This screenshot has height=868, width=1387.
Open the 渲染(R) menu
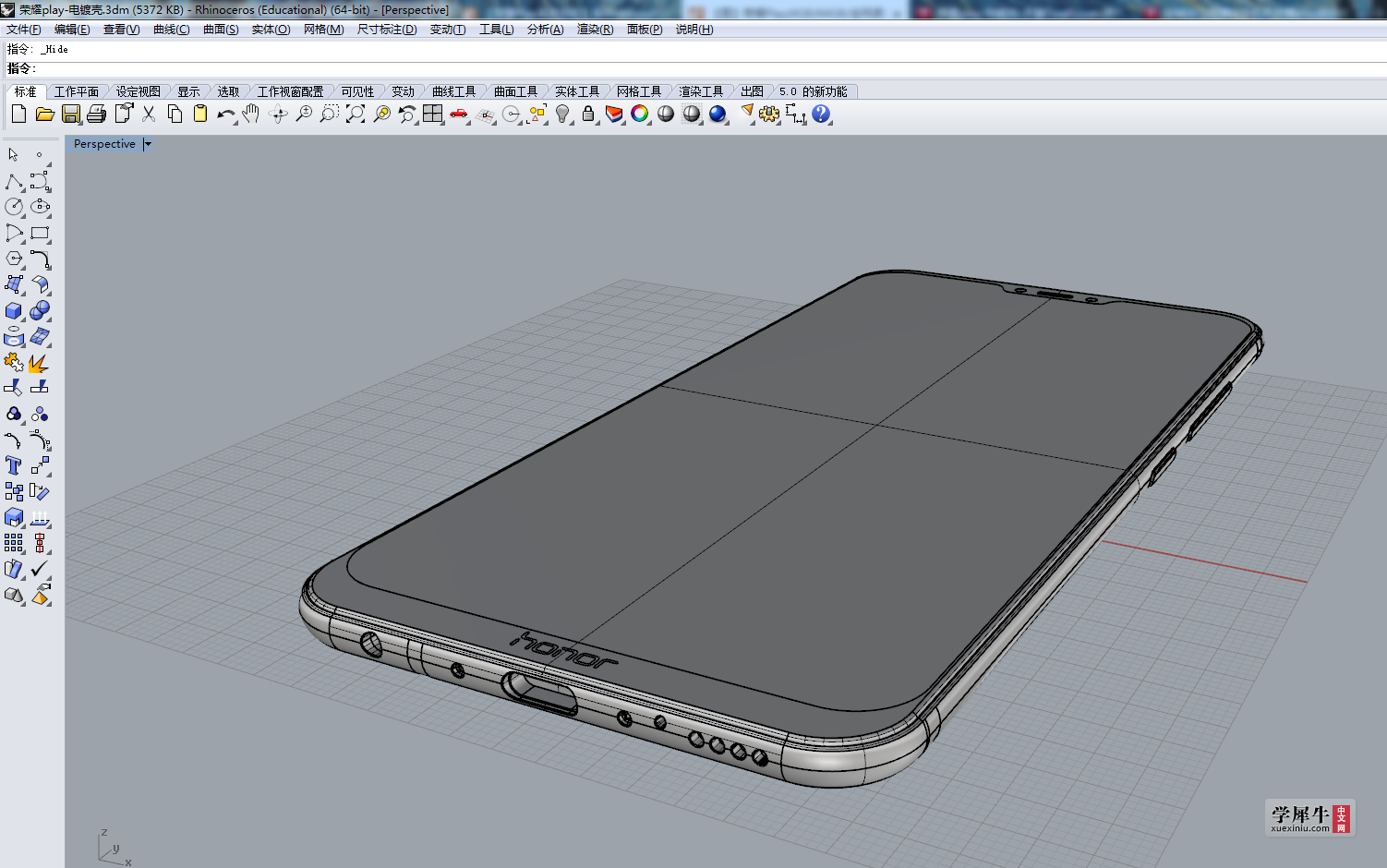(596, 30)
